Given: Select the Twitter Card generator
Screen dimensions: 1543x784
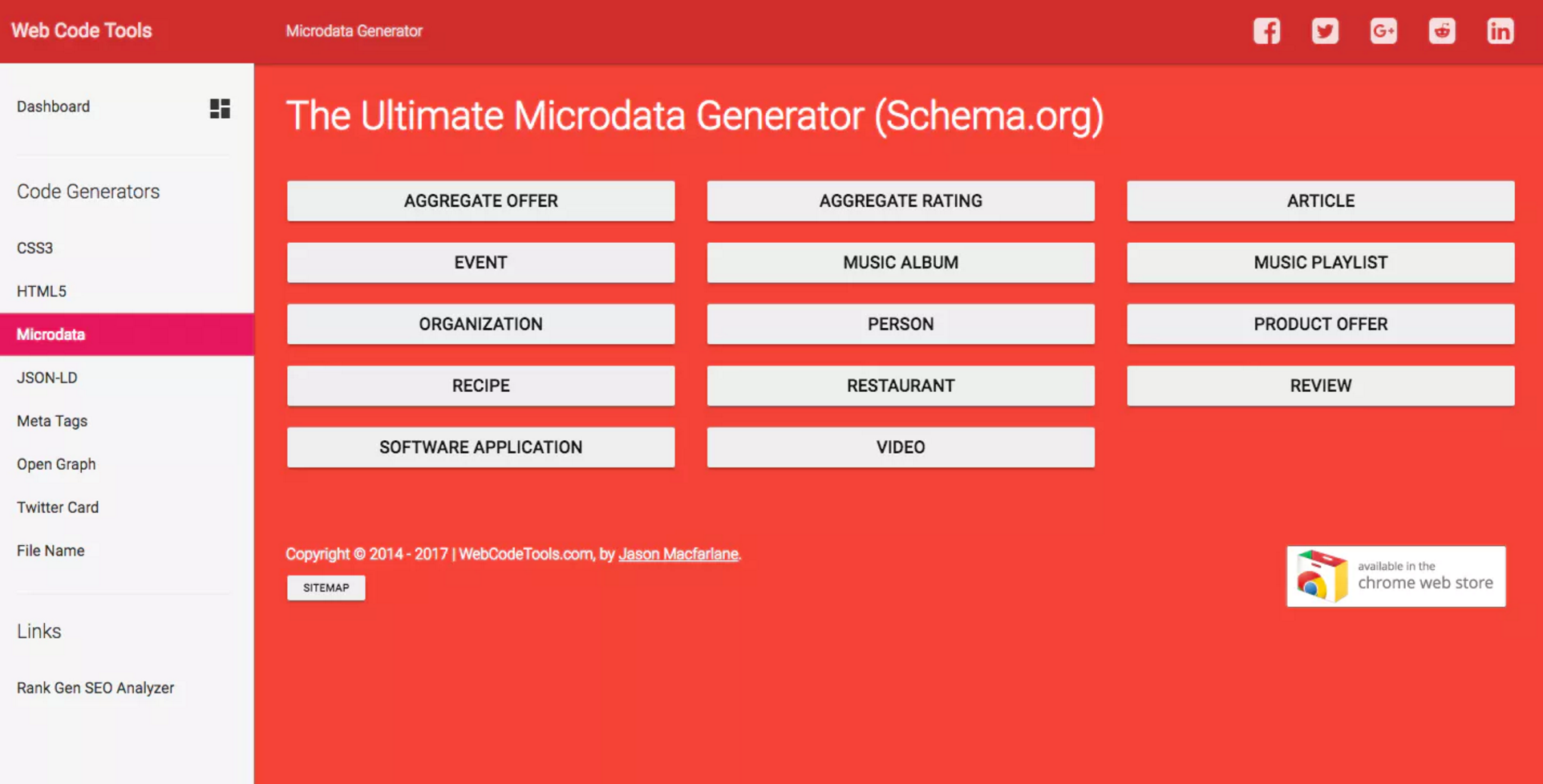Looking at the screenshot, I should click(x=57, y=507).
